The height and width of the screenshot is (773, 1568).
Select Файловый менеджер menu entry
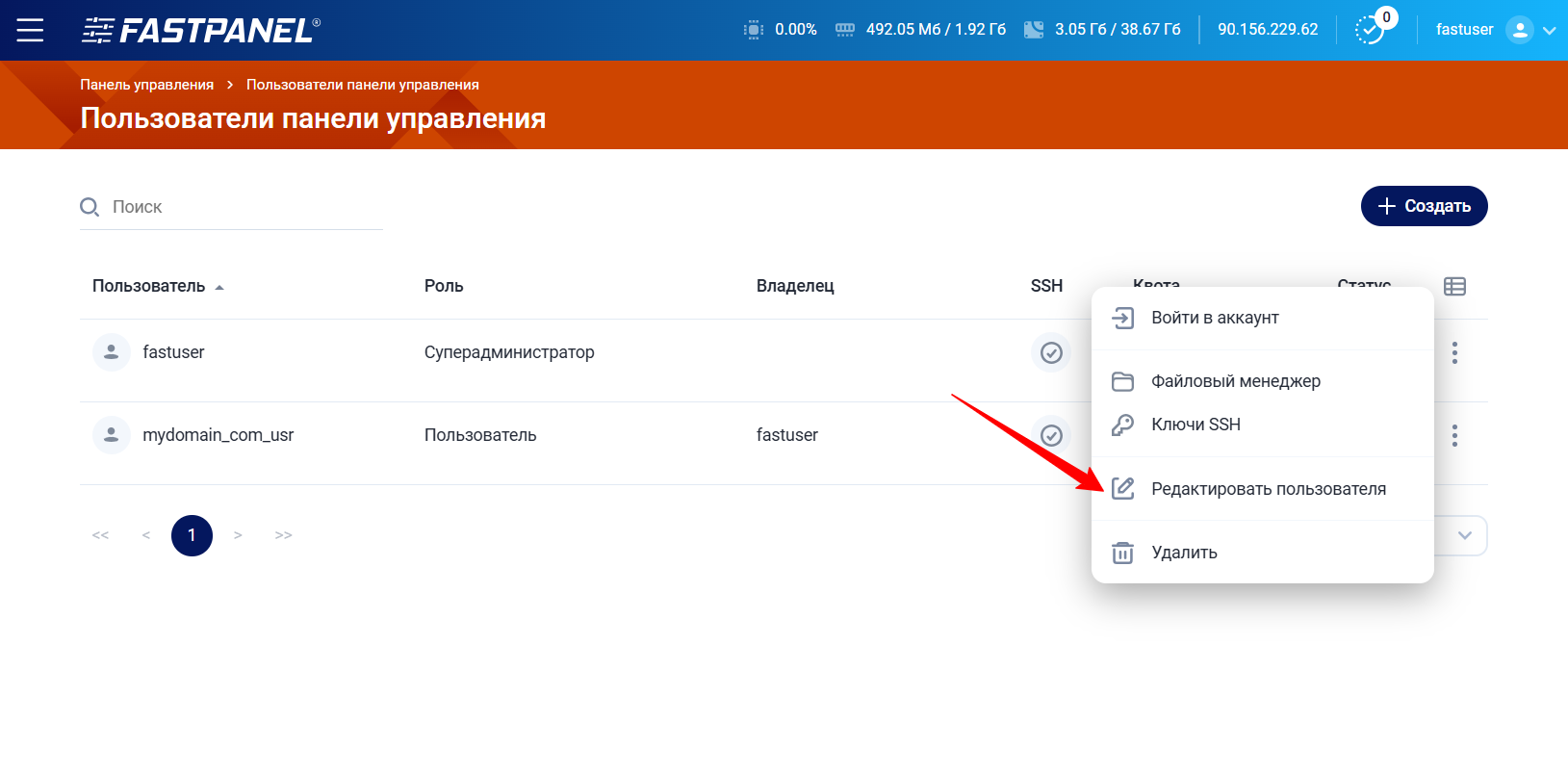pos(1235,381)
